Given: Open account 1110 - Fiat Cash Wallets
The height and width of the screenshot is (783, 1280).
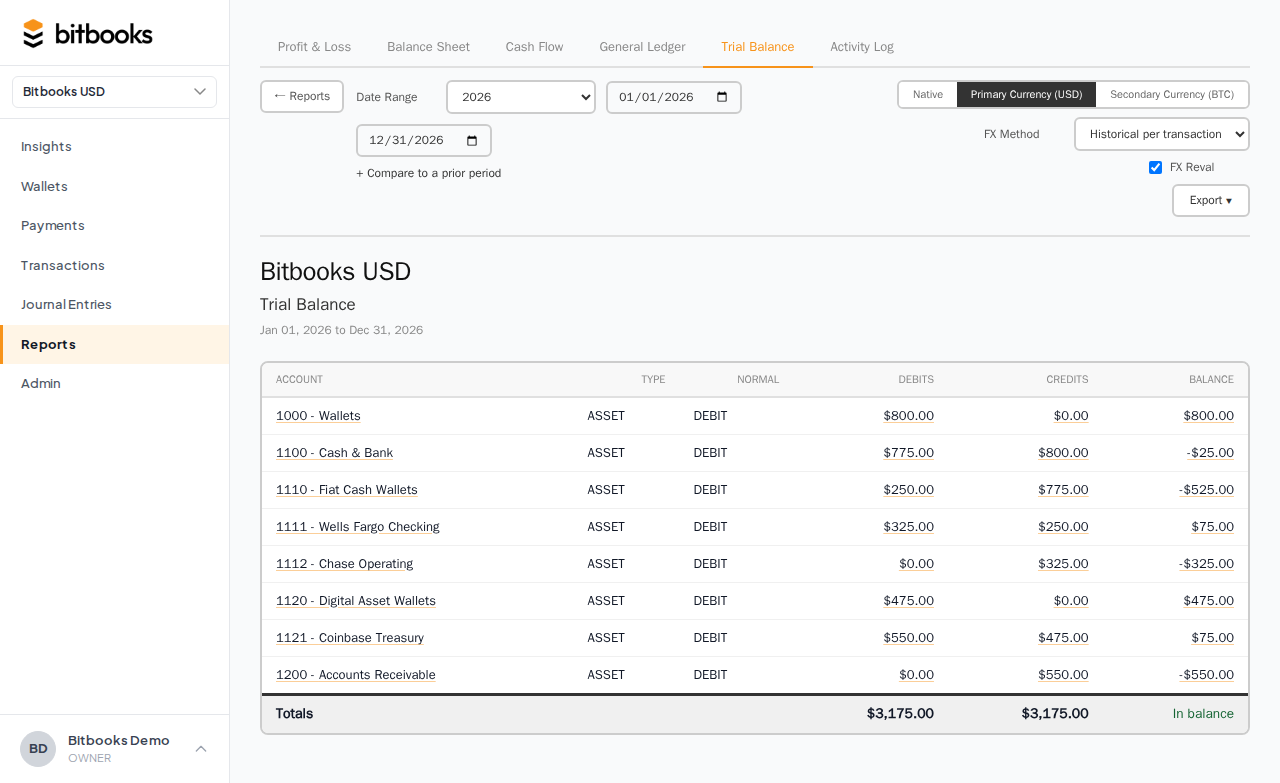Looking at the screenshot, I should pyautogui.click(x=346, y=490).
